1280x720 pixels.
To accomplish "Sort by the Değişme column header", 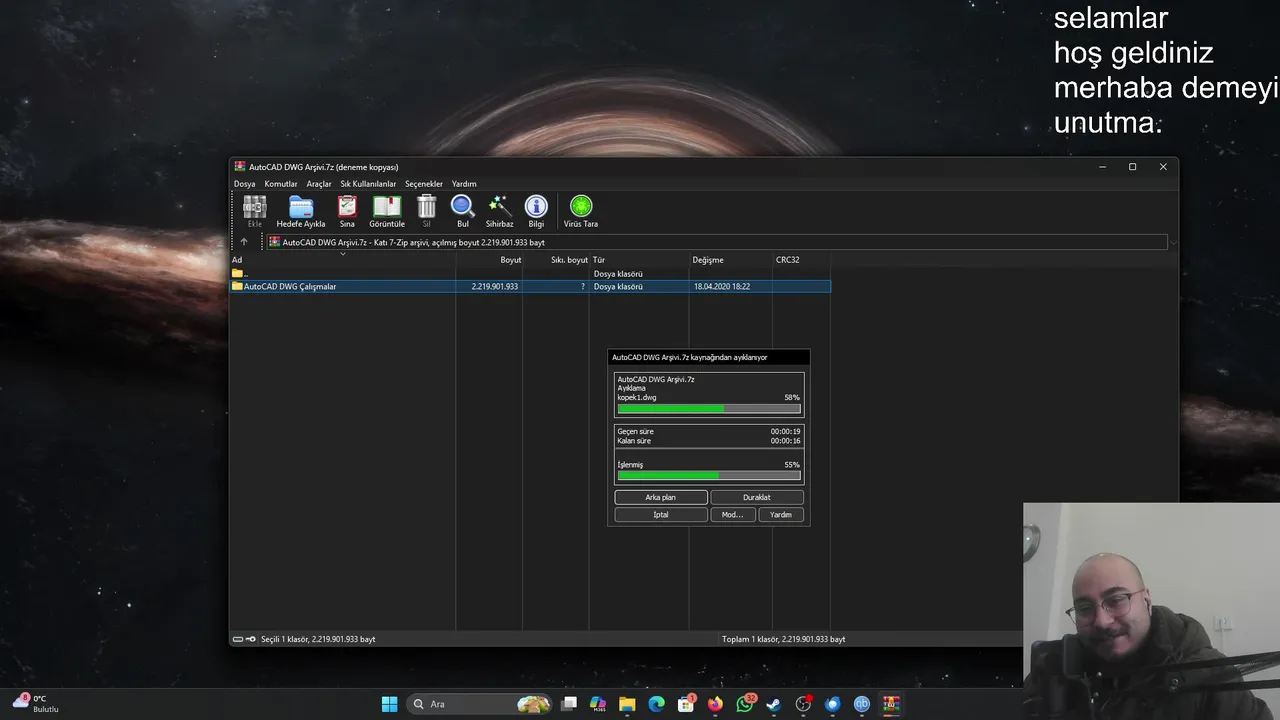I will [x=730, y=260].
